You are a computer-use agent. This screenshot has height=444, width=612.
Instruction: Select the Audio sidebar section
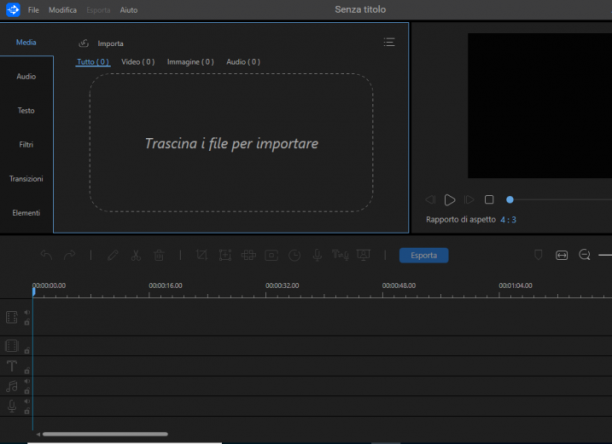pyautogui.click(x=26, y=76)
